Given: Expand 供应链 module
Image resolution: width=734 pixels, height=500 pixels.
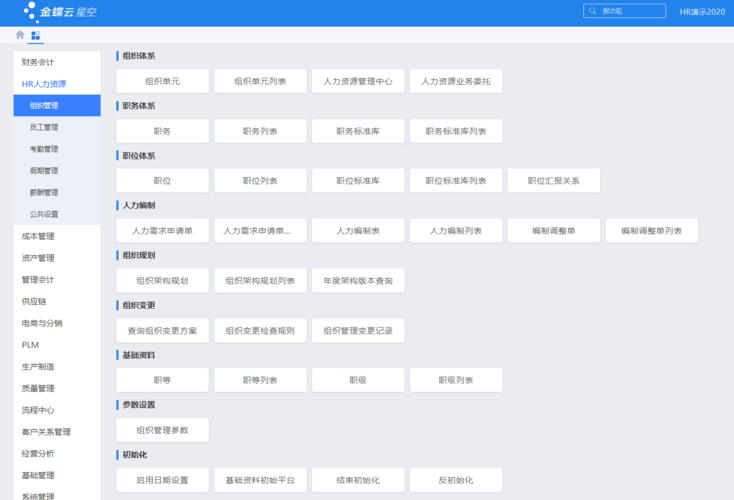Looking at the screenshot, I should 57,301.
